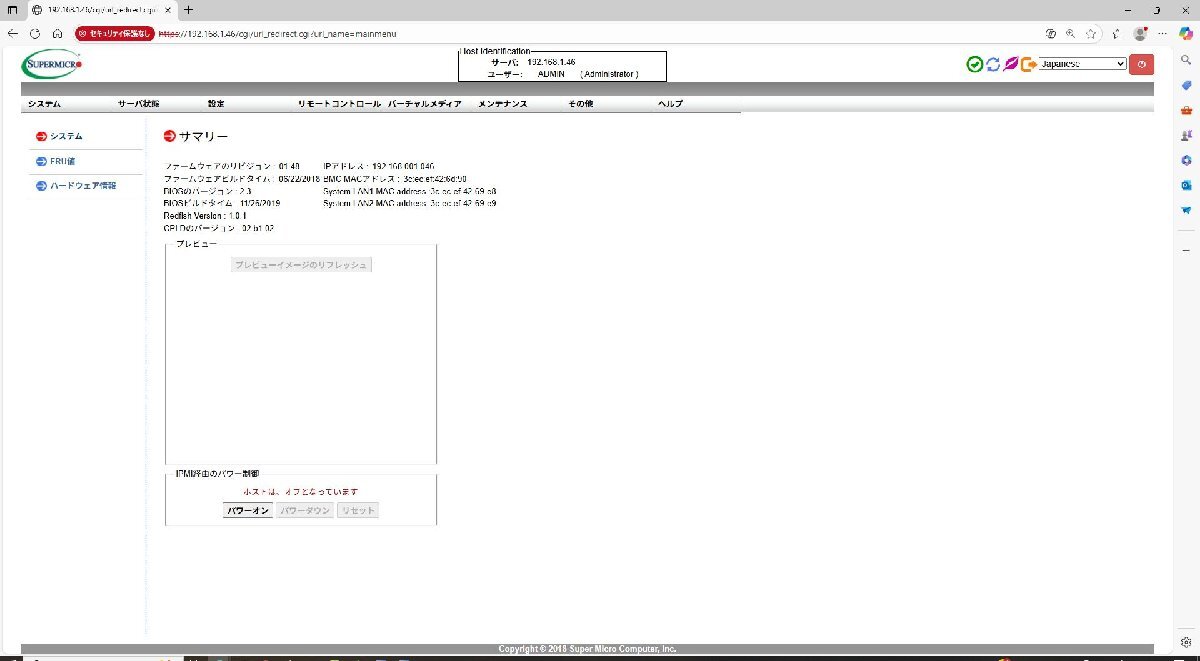The image size is (1200, 661).
Task: Click the Supermicro logo
Action: click(x=51, y=64)
